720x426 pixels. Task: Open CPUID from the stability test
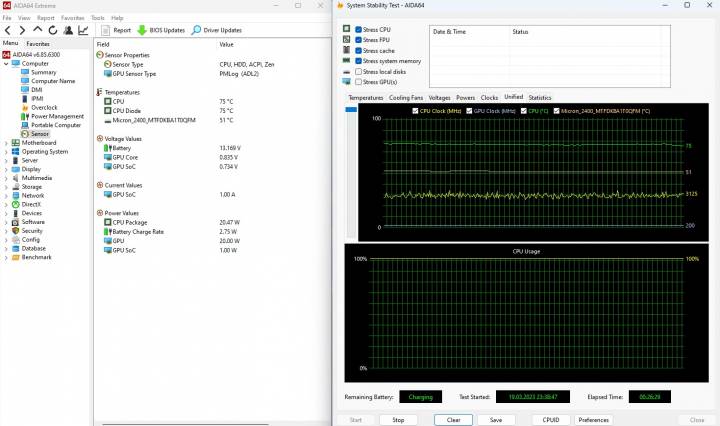551,420
